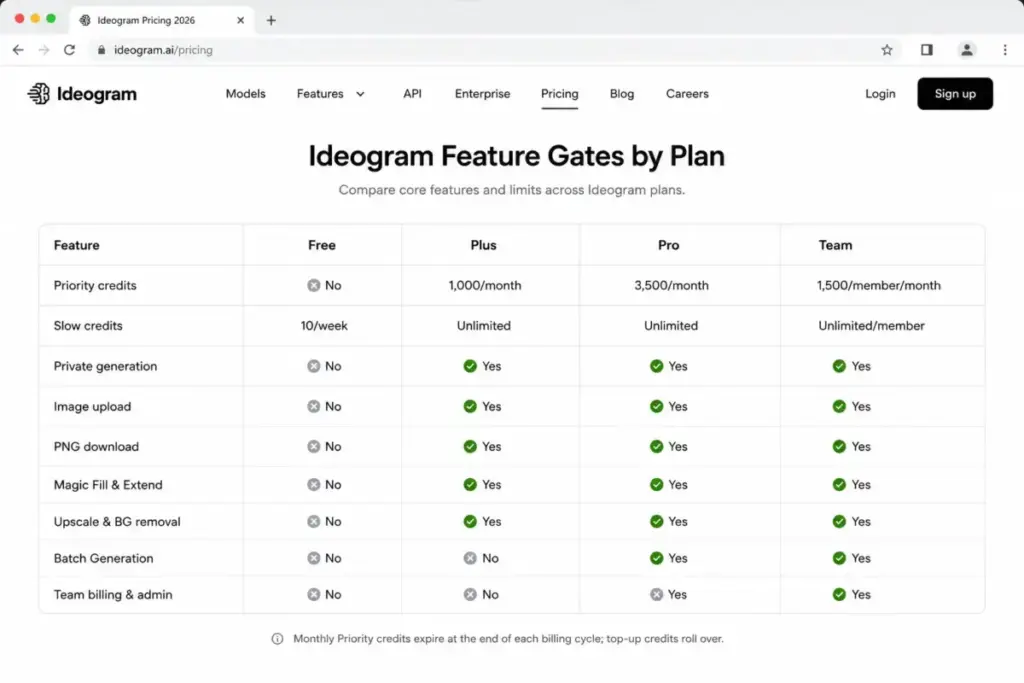The height and width of the screenshot is (683, 1024).
Task: Click the Free column header
Action: click(322, 245)
